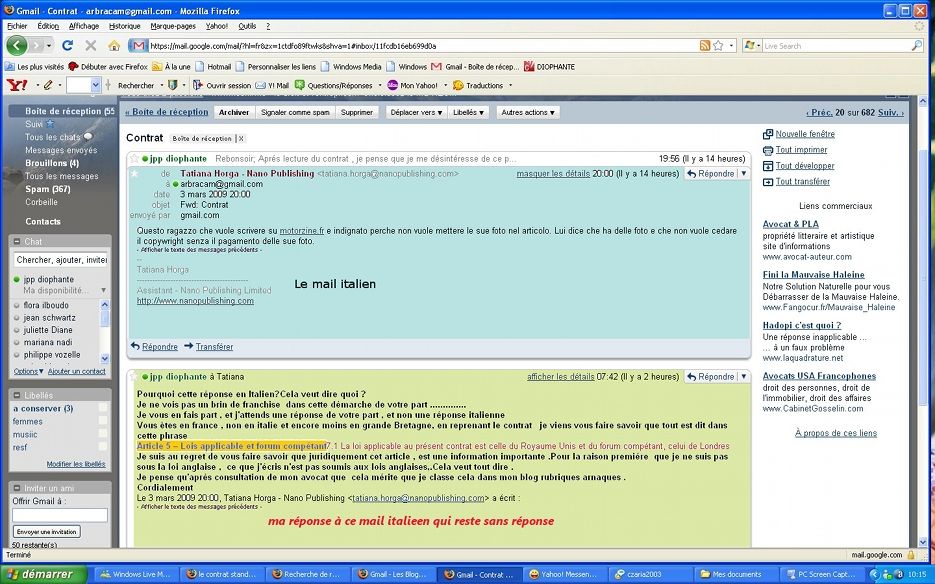Viewport: 935px width, 584px height.
Task: Click the Tout développer icon
Action: 768,166
